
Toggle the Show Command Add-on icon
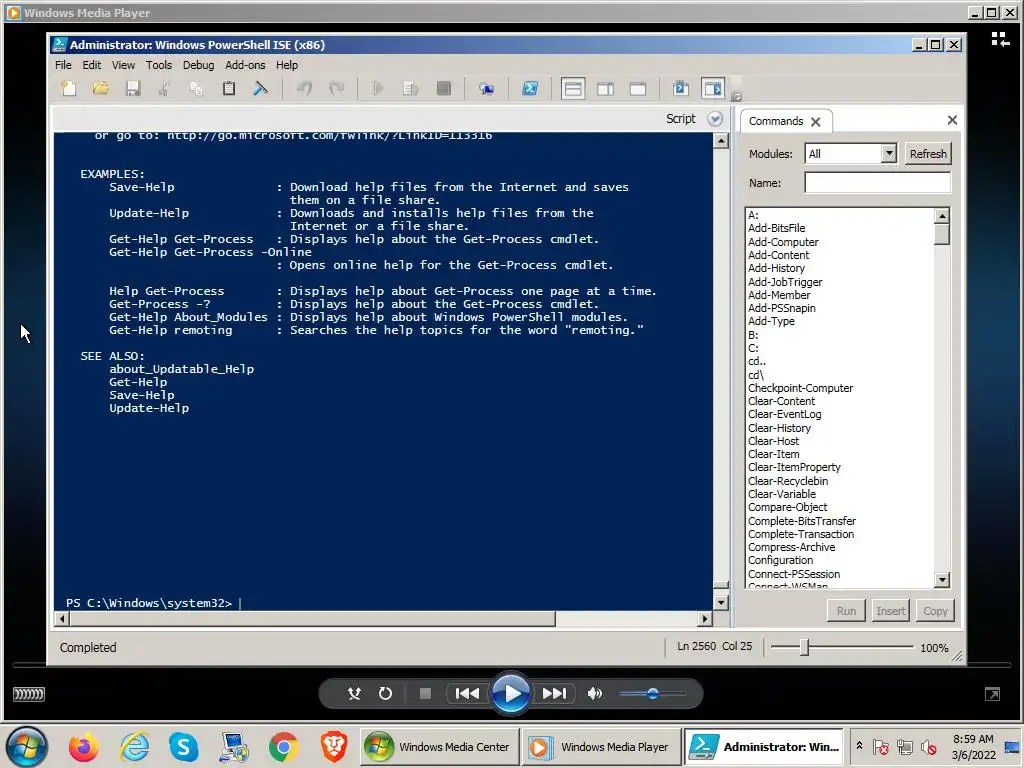tap(712, 89)
